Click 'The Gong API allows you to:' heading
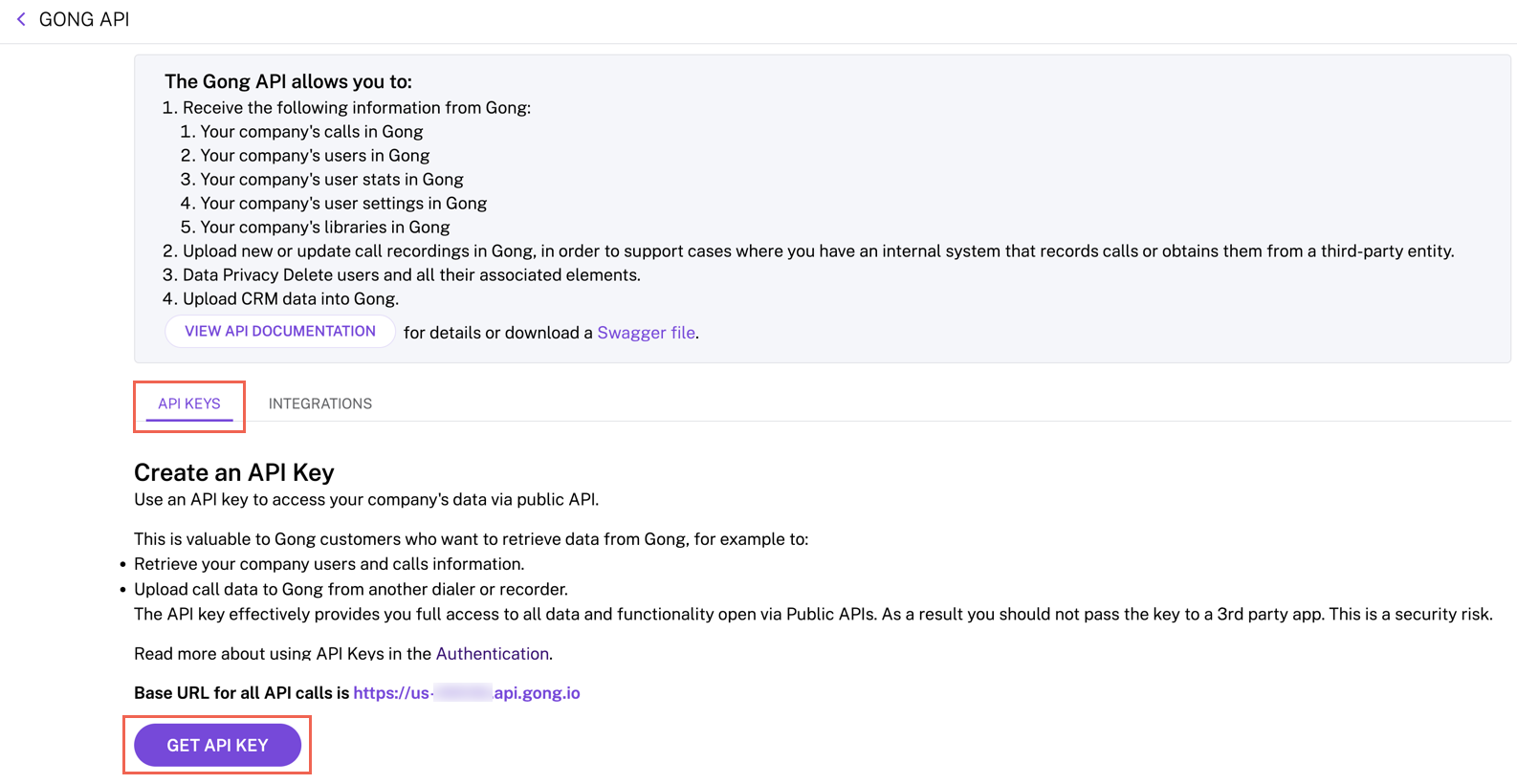Screen dimensions: 1517x784 [288, 81]
